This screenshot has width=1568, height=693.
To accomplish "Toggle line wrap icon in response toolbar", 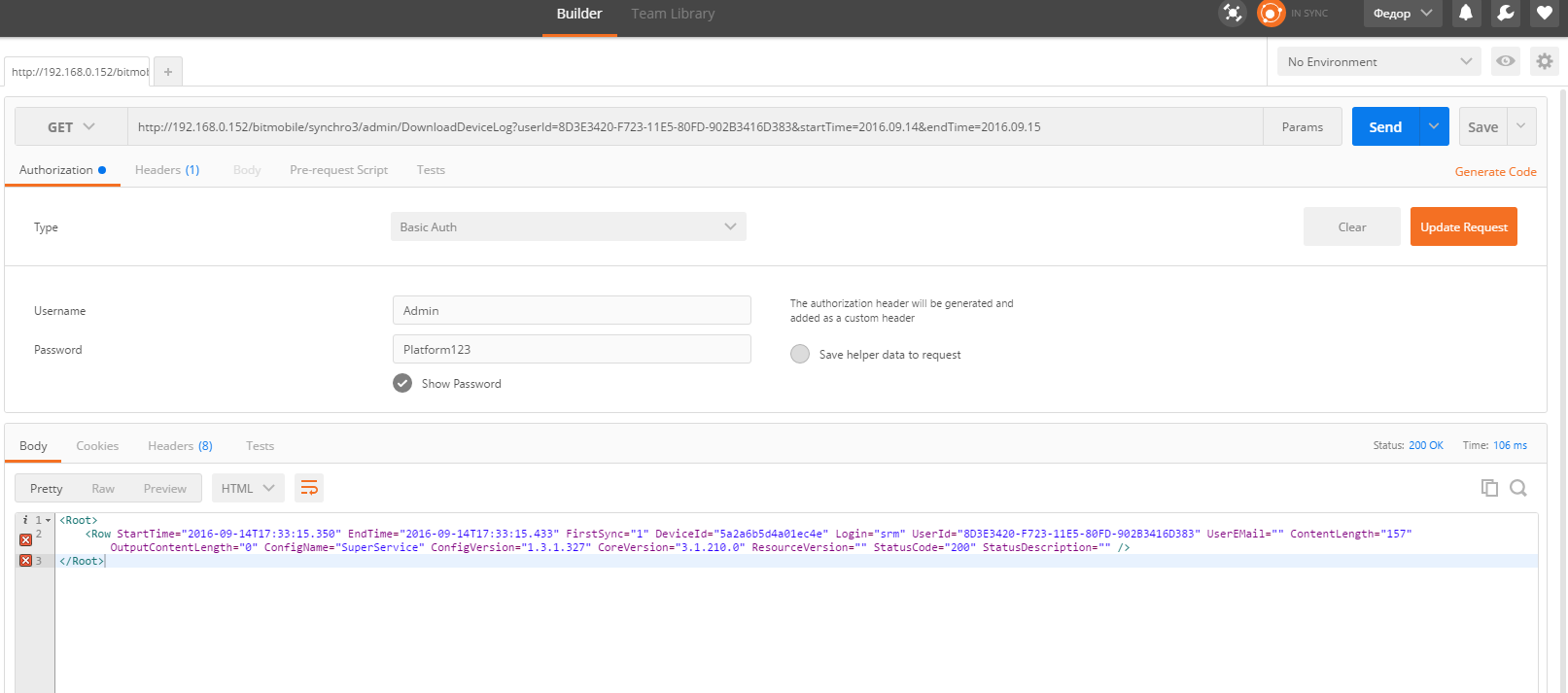I will tap(309, 488).
